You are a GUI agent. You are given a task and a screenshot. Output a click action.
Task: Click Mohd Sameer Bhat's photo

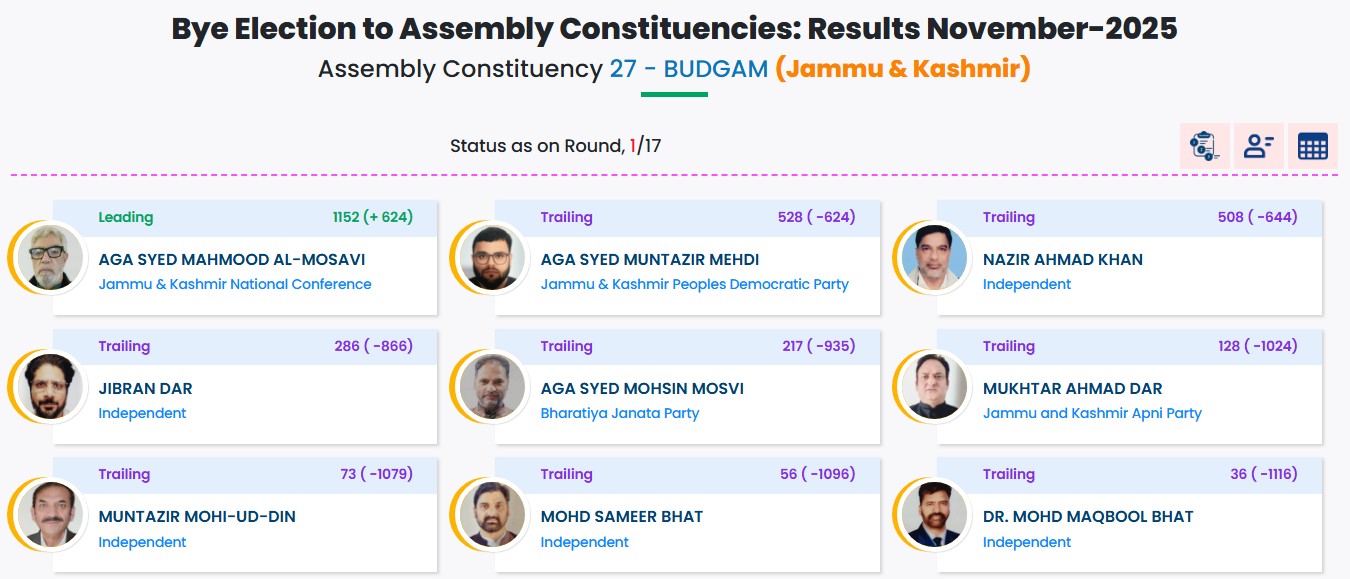point(492,514)
